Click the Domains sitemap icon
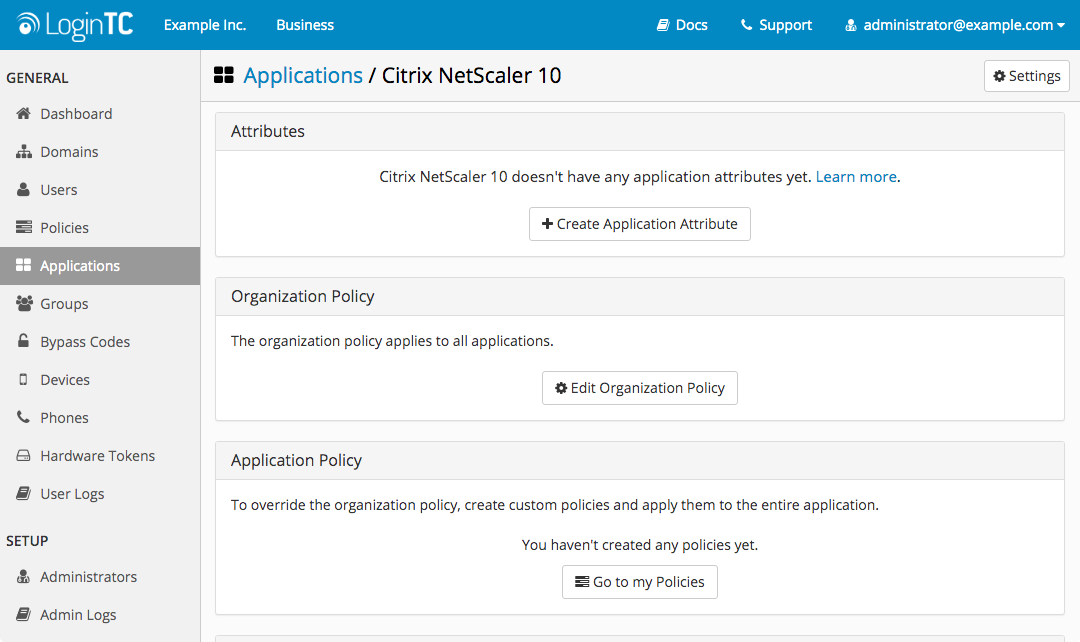1080x642 pixels. pyautogui.click(x=23, y=152)
